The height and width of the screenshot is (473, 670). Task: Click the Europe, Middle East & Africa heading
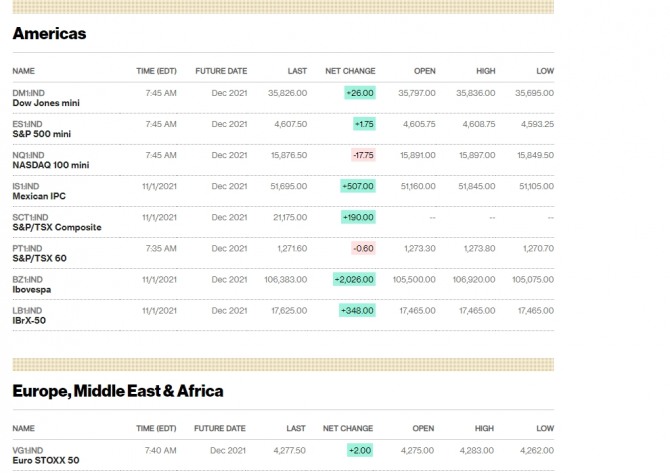click(x=117, y=390)
